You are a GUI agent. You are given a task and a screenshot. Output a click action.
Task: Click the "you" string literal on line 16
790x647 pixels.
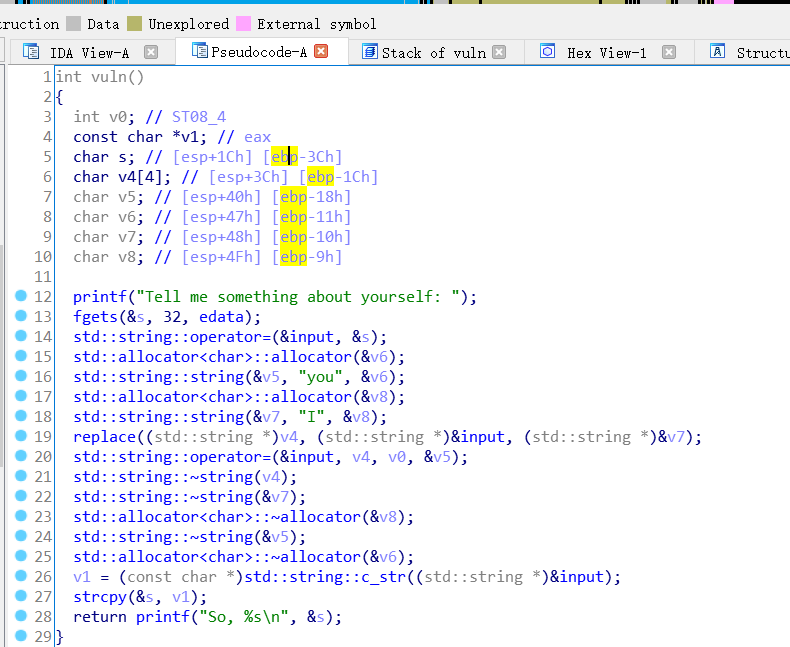[320, 377]
